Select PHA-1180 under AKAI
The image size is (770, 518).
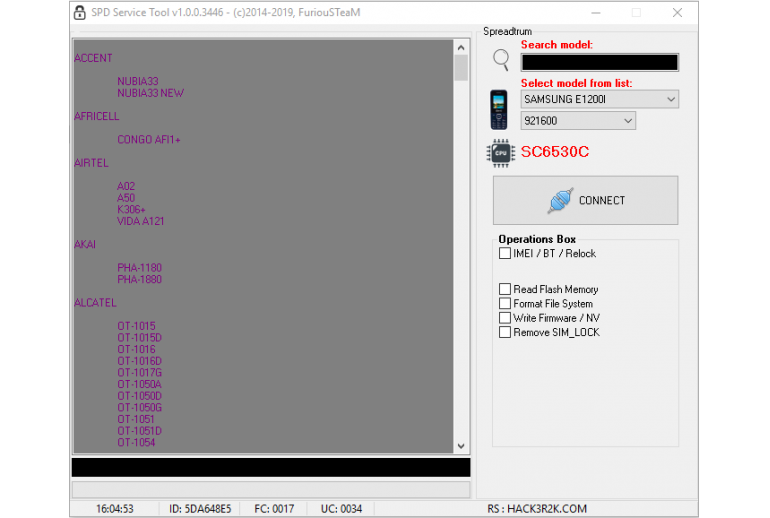139,268
